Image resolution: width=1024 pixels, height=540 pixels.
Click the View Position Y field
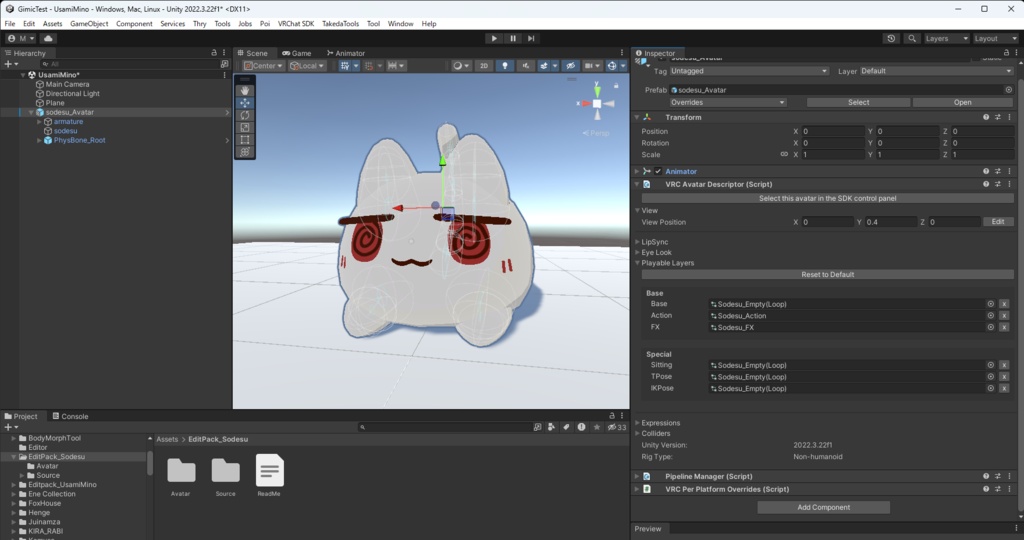click(891, 223)
